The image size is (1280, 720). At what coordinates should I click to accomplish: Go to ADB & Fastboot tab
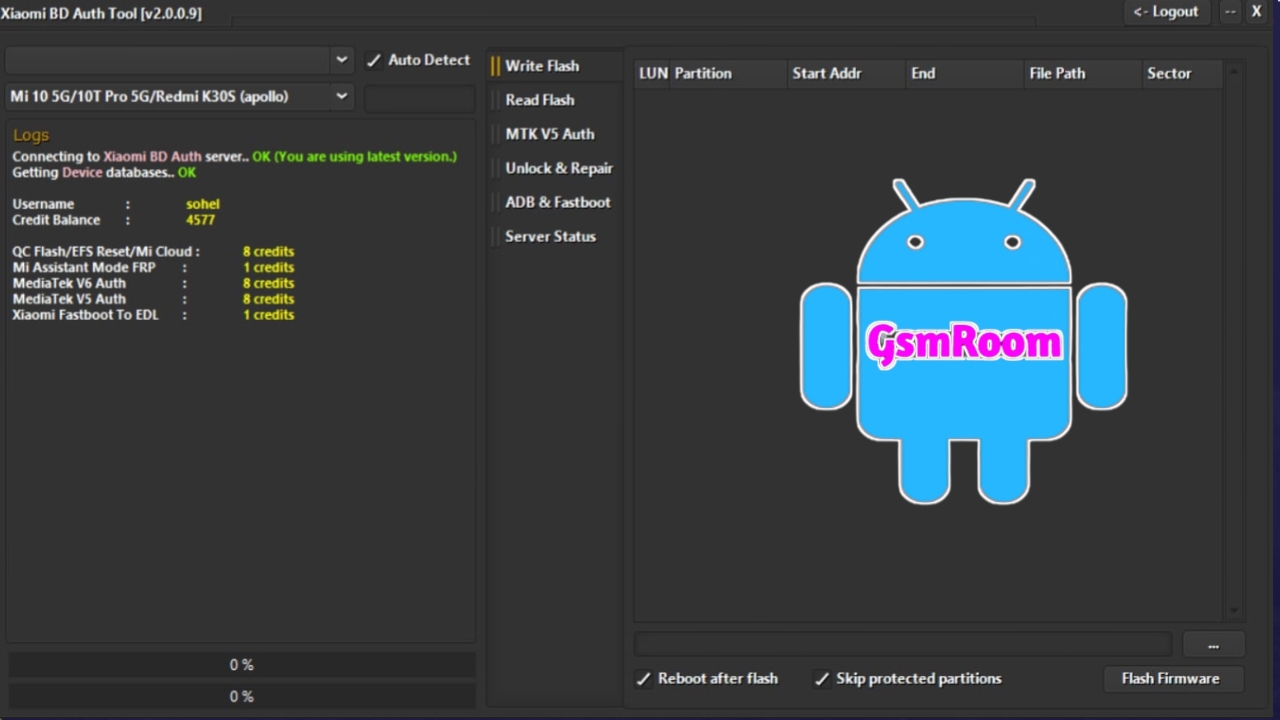coord(557,202)
